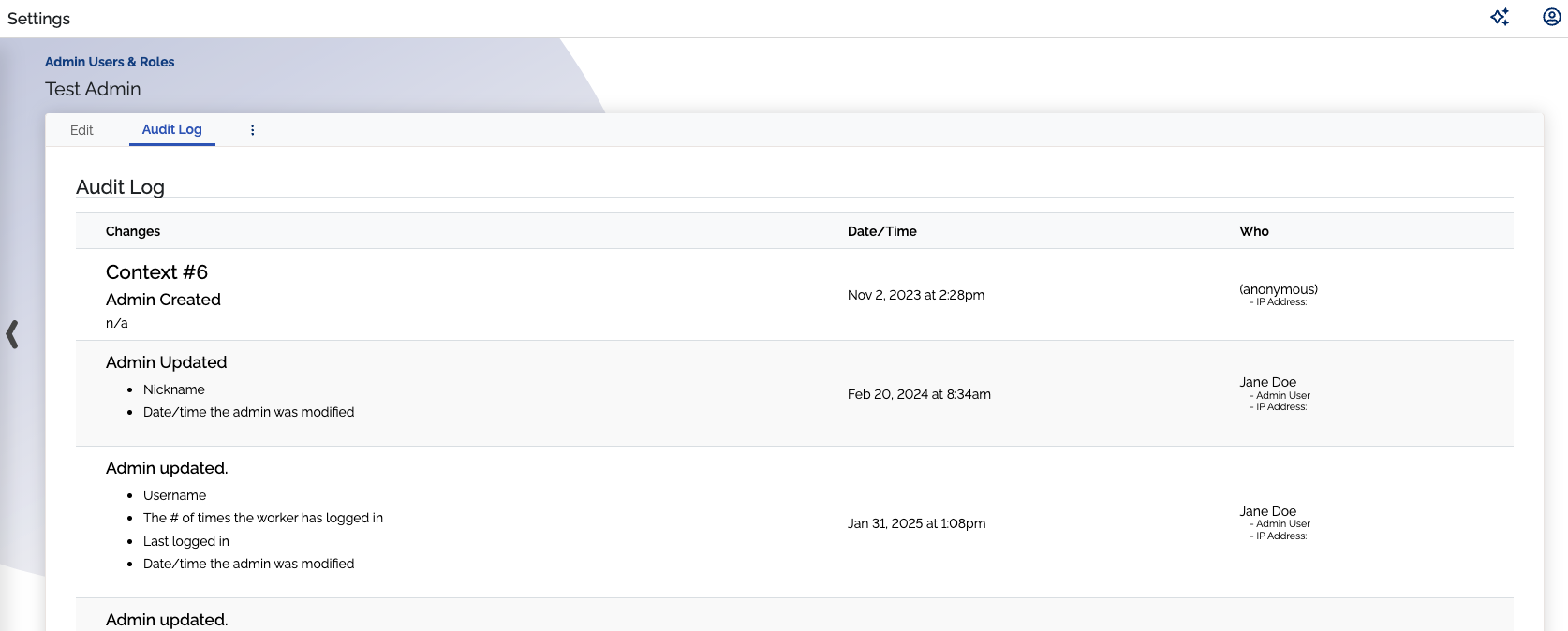Image resolution: width=1568 pixels, height=631 pixels.
Task: Click Jane Doe in the Feb 20, 2024 row
Action: point(1267,382)
